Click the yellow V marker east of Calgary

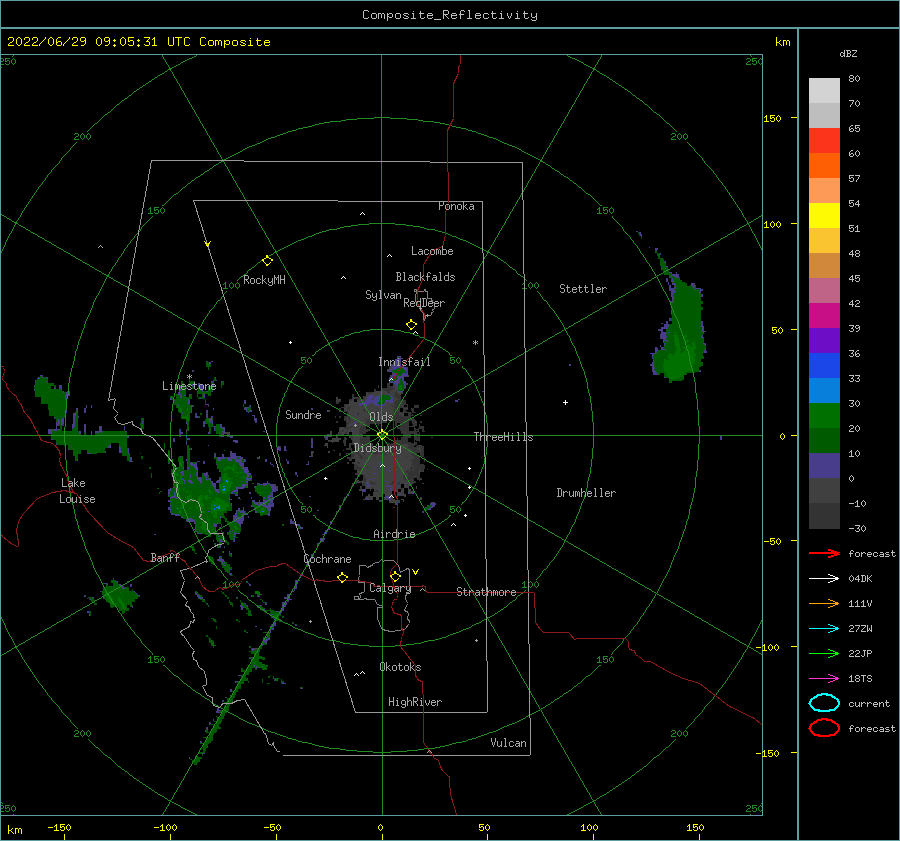coord(416,572)
